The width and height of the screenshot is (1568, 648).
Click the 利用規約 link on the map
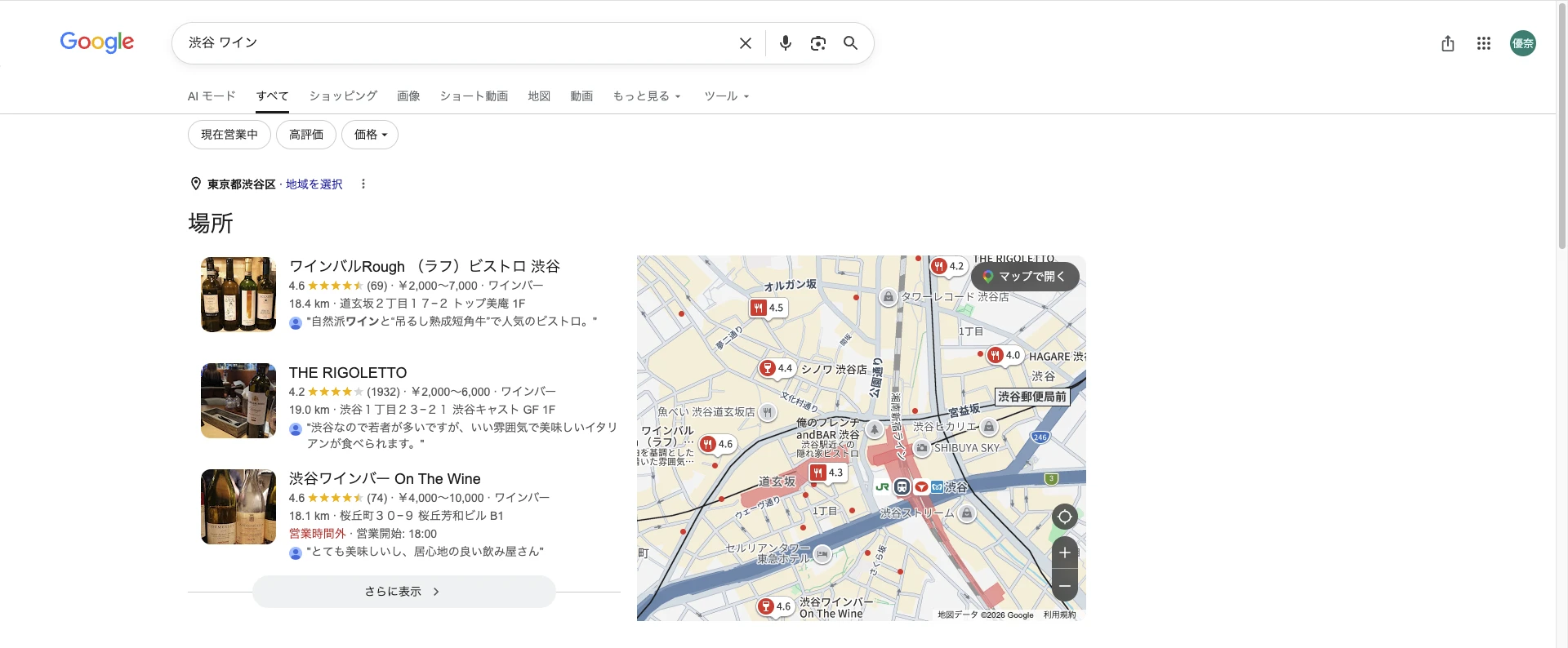point(1059,615)
